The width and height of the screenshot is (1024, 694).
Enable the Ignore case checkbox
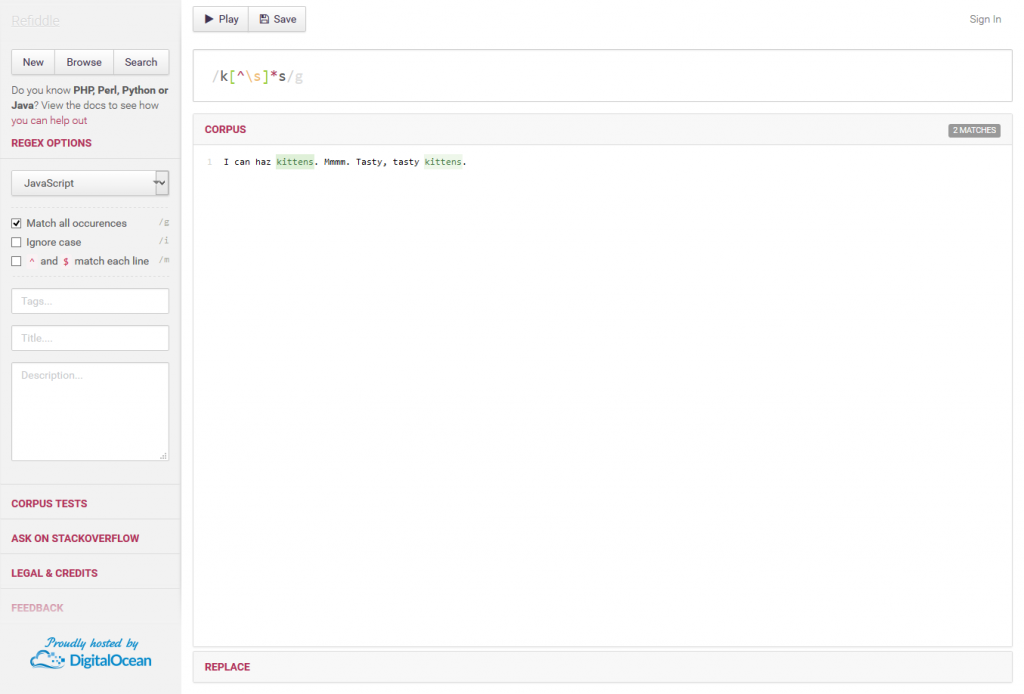(16, 241)
